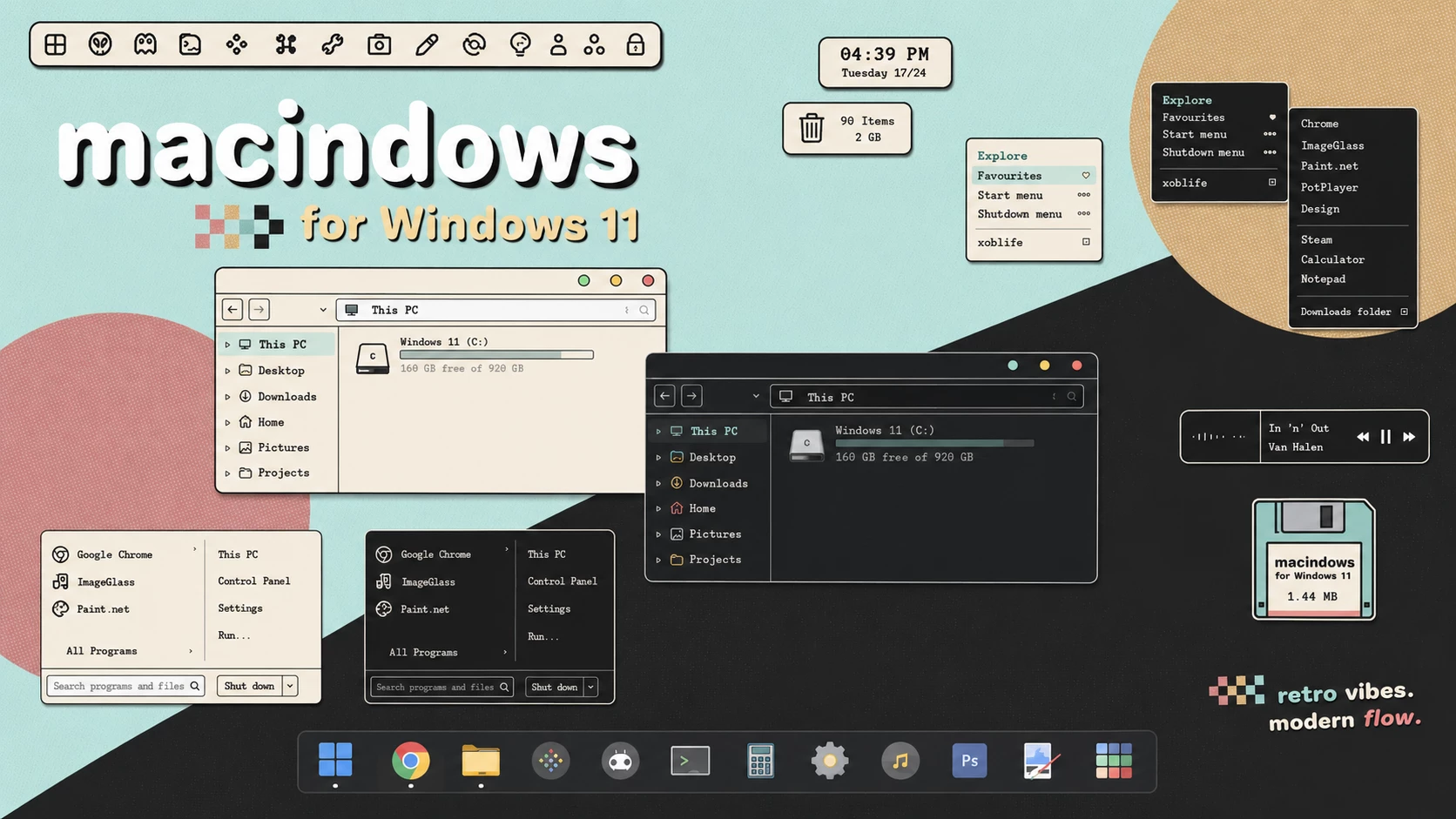Click search field in dark start menu

click(x=442, y=687)
